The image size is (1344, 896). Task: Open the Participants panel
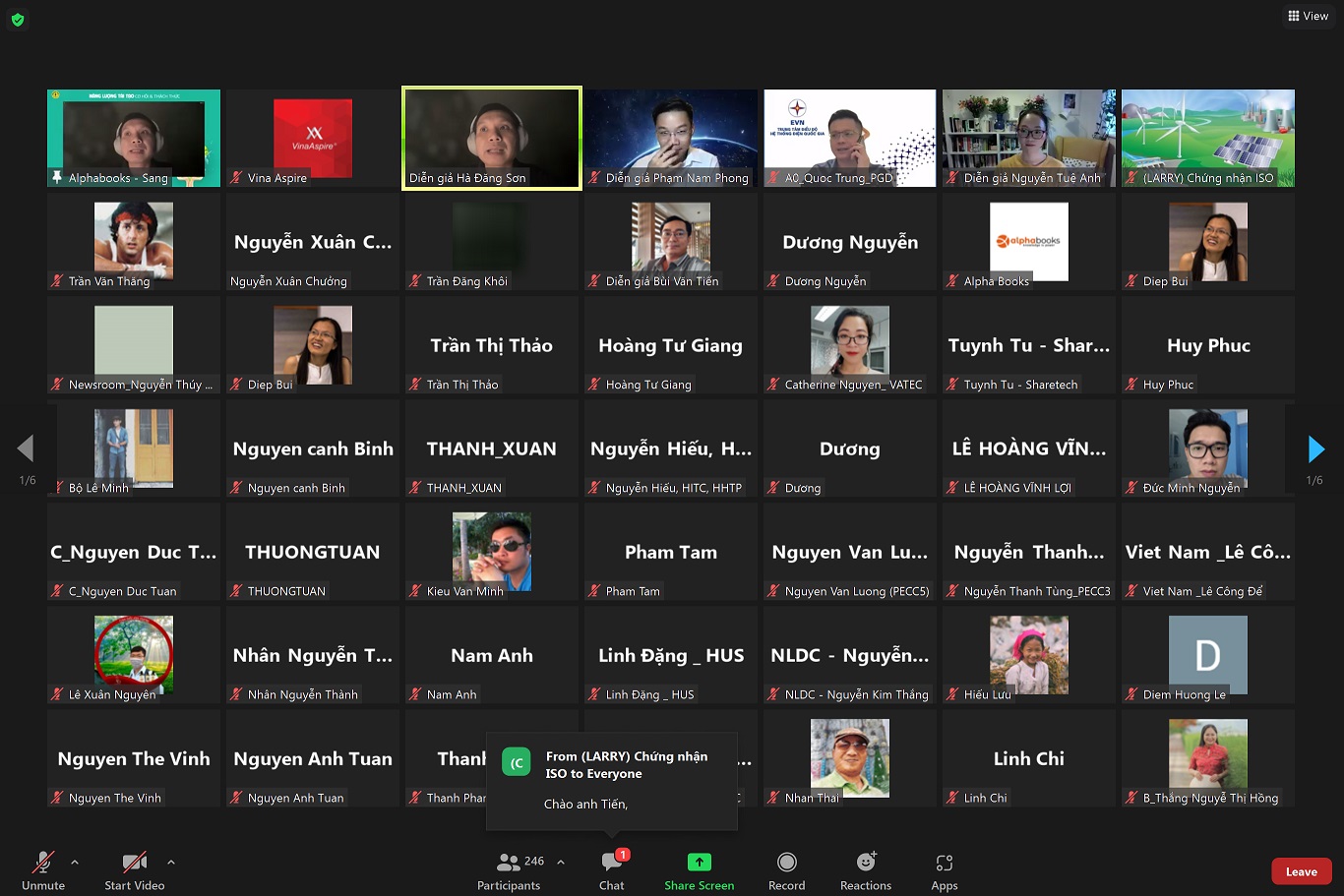(x=509, y=869)
